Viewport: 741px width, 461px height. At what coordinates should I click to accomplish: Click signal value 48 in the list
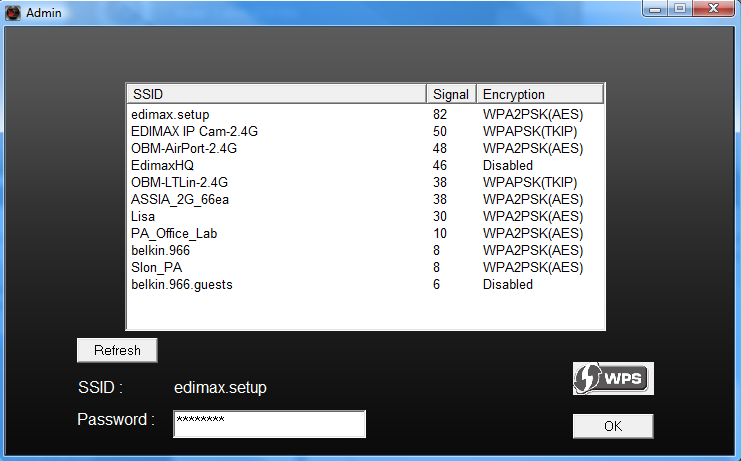point(439,148)
